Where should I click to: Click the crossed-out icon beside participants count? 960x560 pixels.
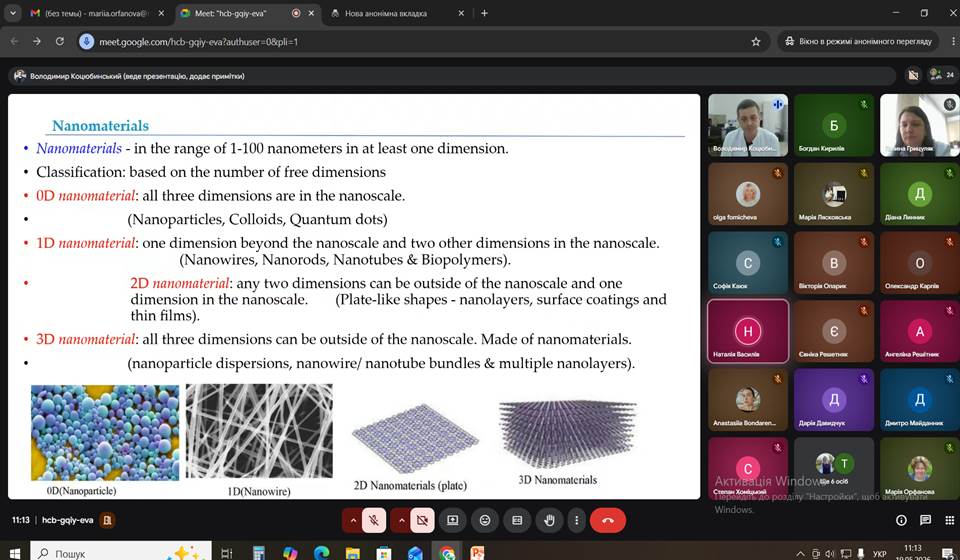(913, 75)
